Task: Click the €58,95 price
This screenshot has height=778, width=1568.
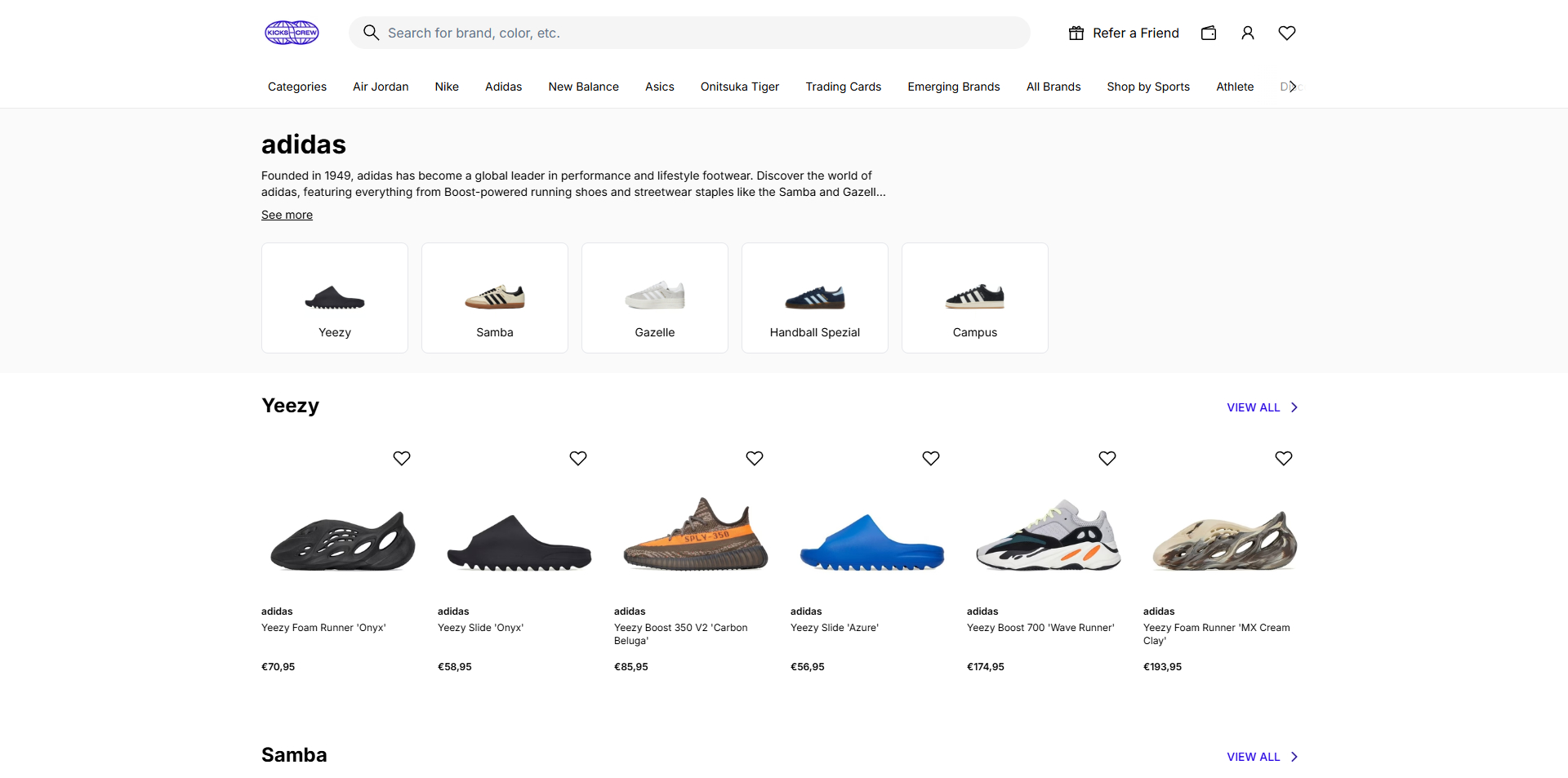Action: click(455, 667)
